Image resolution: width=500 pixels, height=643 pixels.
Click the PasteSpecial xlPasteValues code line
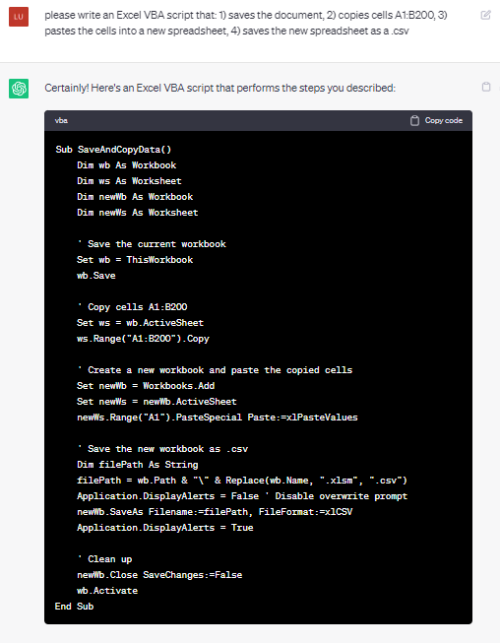tap(217, 417)
